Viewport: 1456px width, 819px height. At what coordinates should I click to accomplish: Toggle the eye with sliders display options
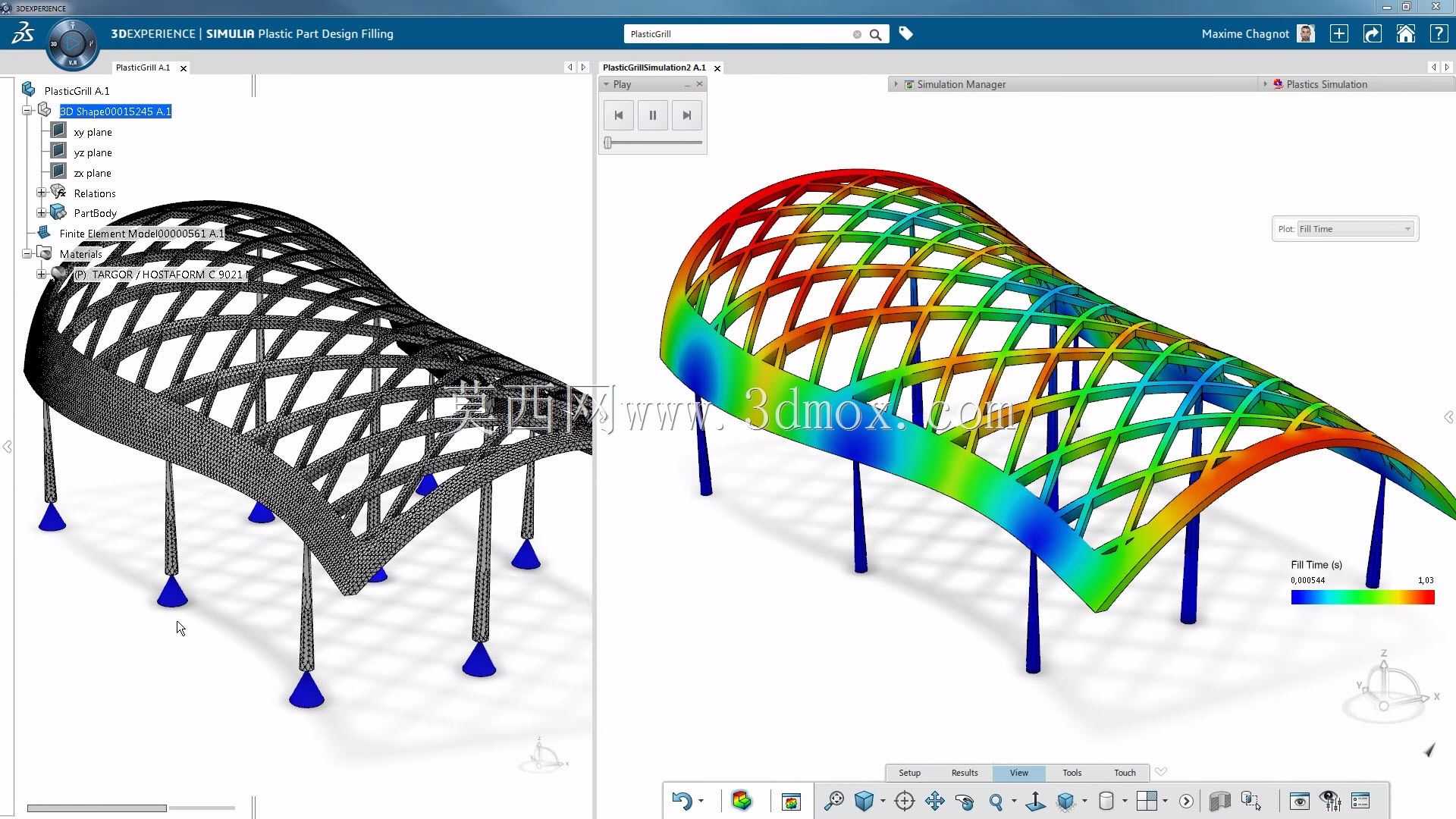point(1330,801)
